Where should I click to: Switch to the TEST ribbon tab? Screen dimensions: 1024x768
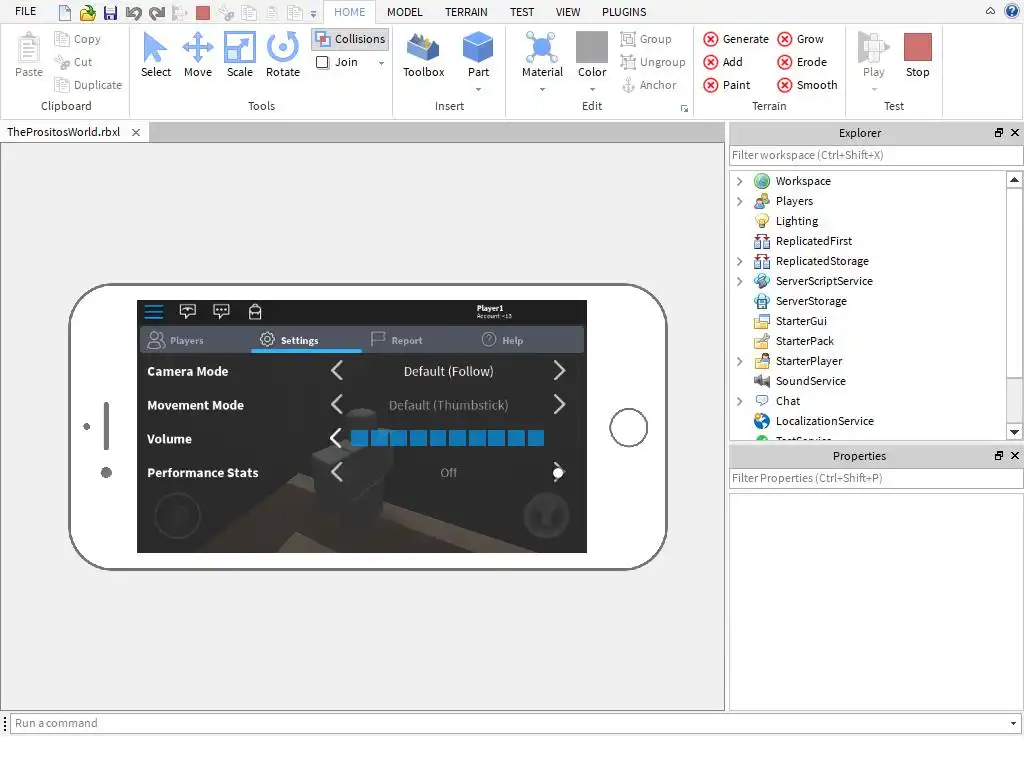tap(522, 12)
